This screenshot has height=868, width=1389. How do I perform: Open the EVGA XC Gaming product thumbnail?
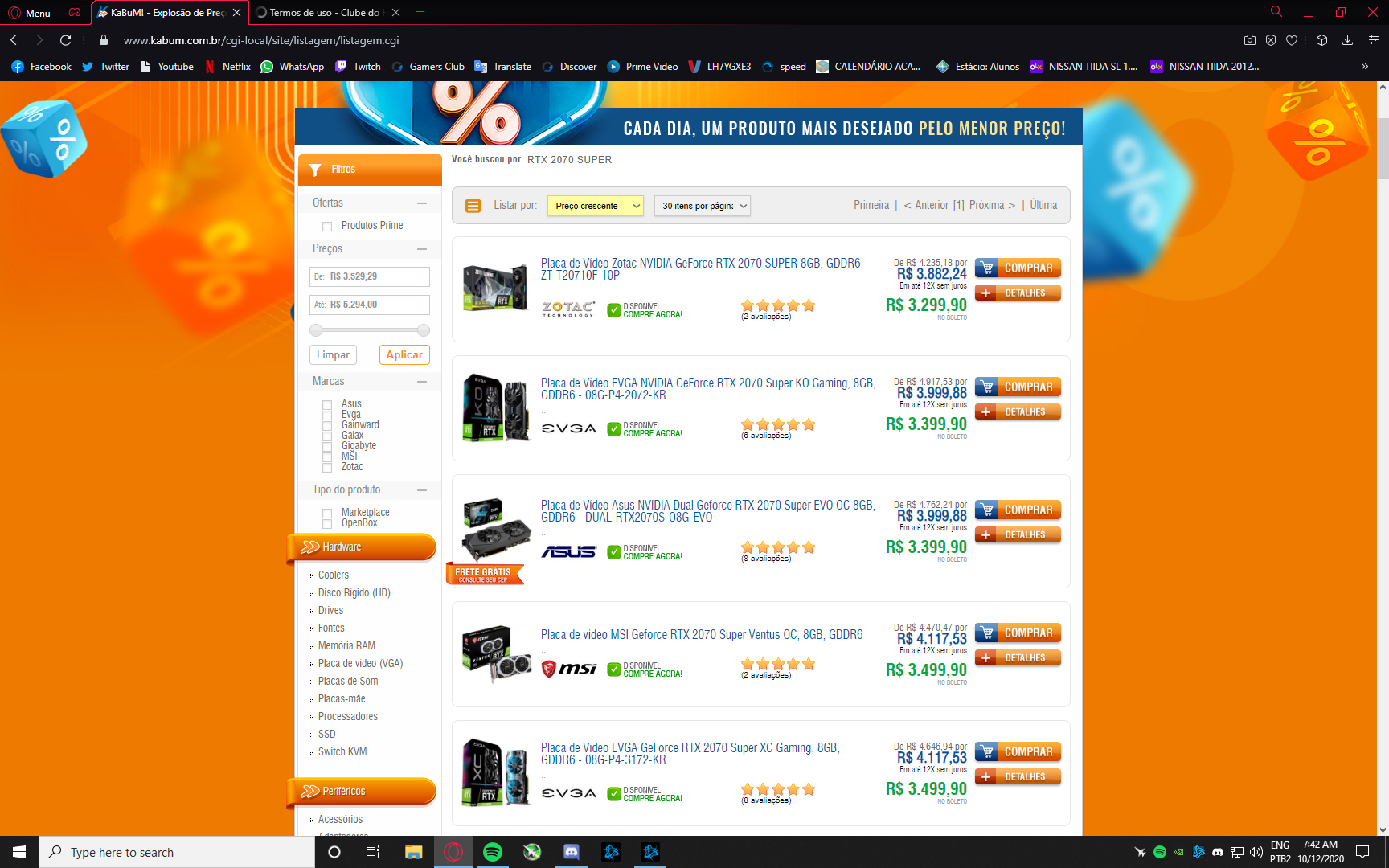[496, 772]
